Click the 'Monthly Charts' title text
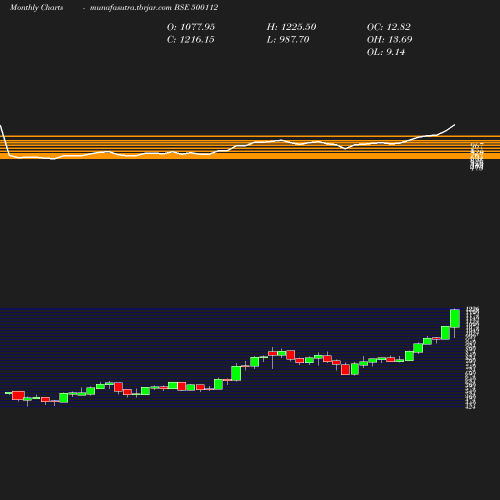Screen dimensions: 500x500 point(36,8)
